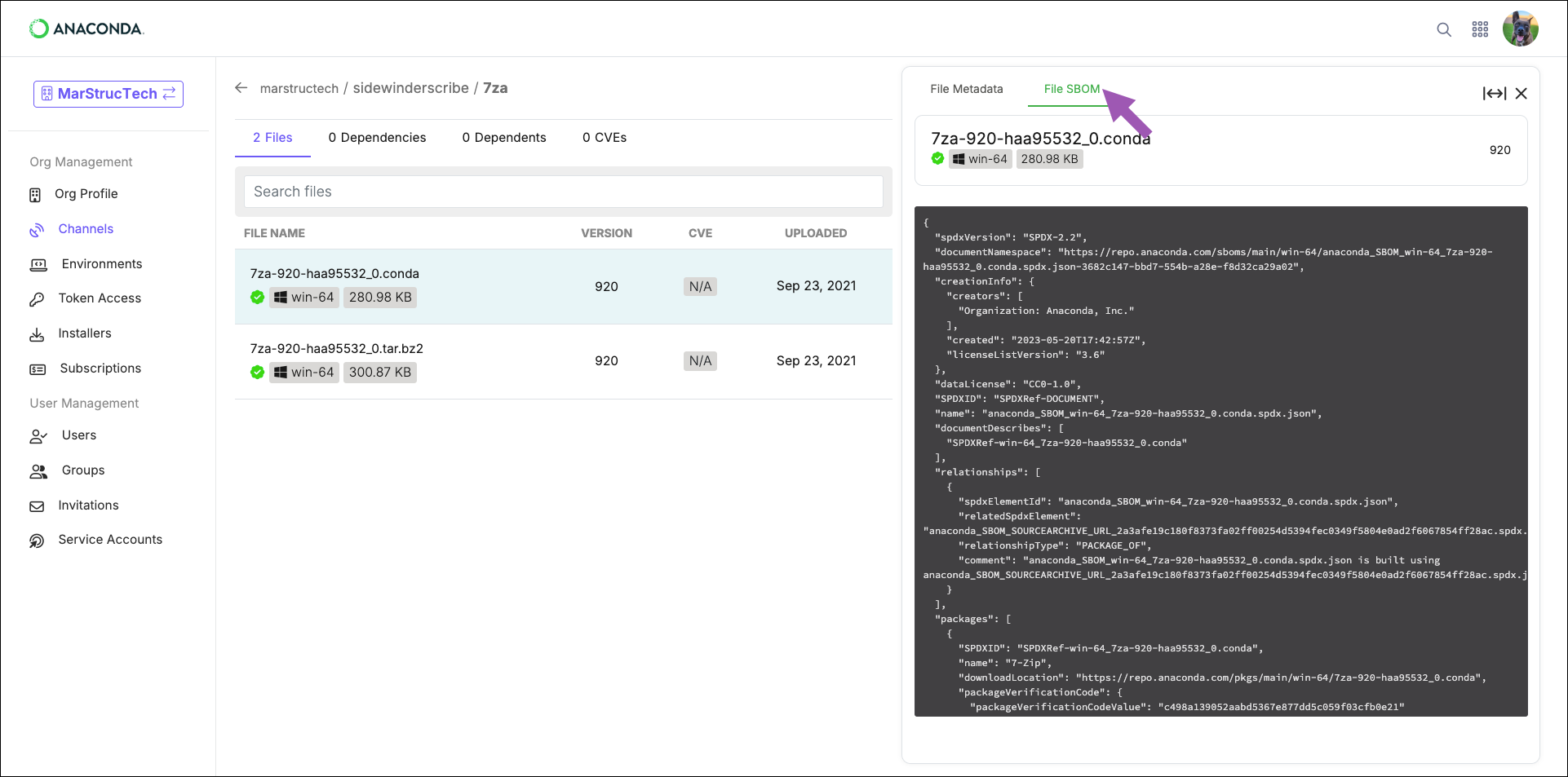The image size is (1568, 777).
Task: Open Installers page
Action: [x=85, y=333]
